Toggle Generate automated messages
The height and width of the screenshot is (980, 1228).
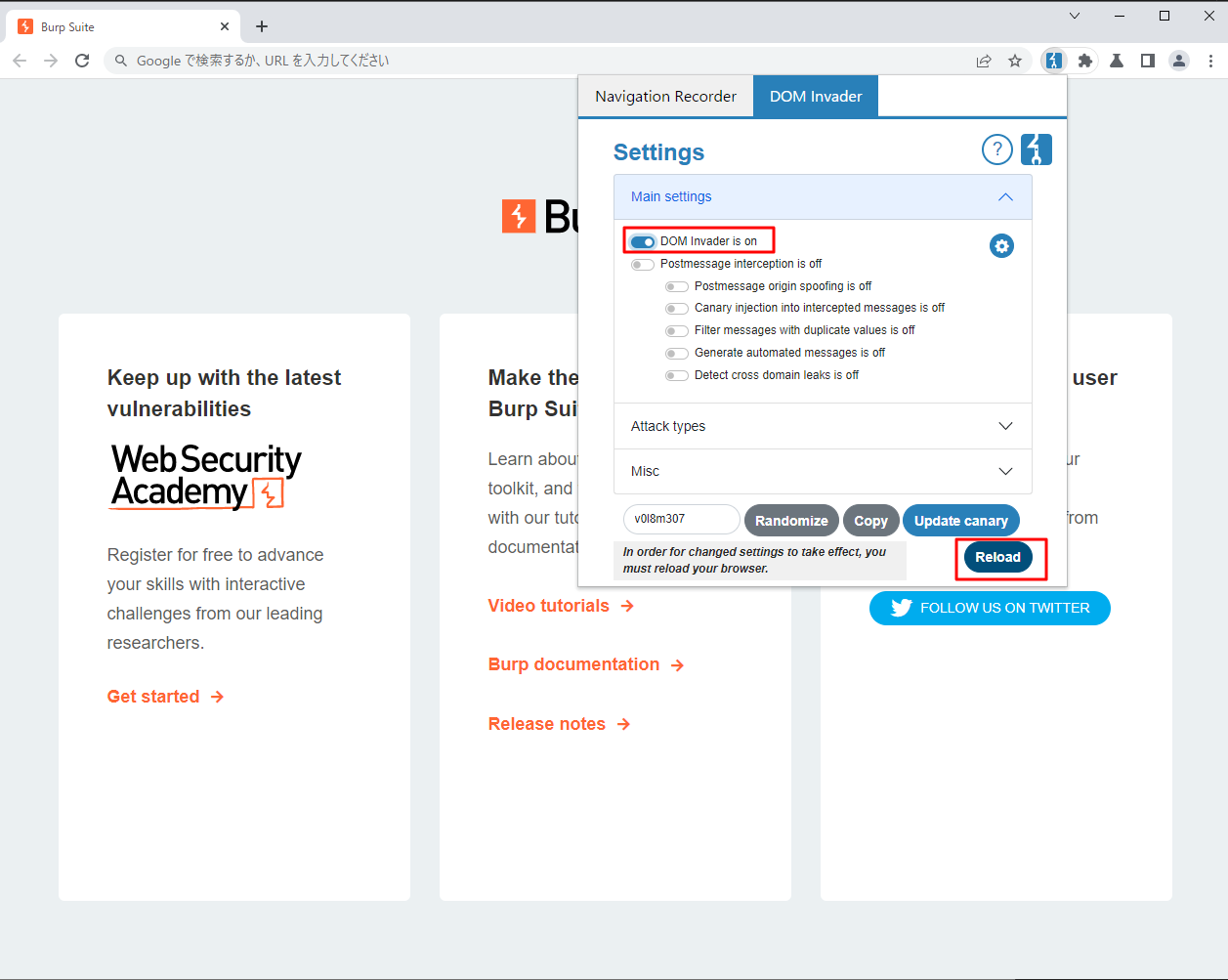point(676,353)
